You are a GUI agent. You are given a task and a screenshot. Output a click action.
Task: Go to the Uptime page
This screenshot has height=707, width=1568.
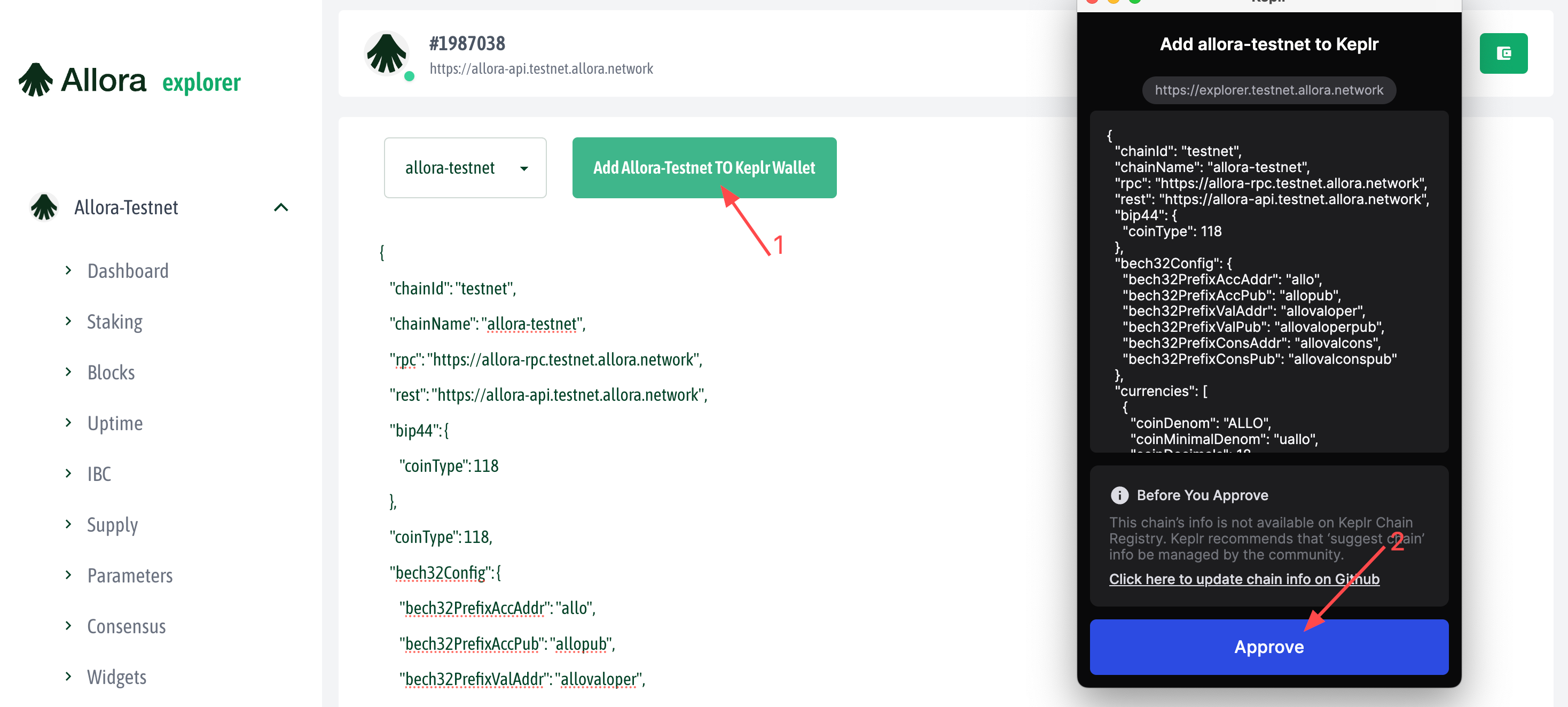click(x=115, y=423)
